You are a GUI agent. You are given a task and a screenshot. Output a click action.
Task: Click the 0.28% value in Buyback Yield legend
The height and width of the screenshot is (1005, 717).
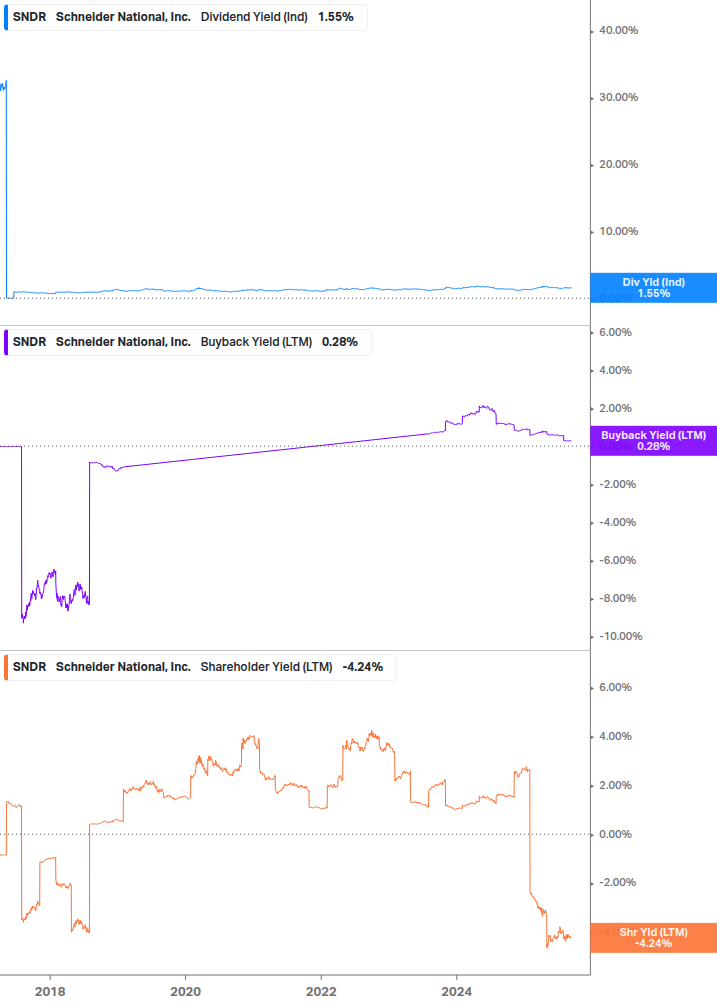(340, 342)
